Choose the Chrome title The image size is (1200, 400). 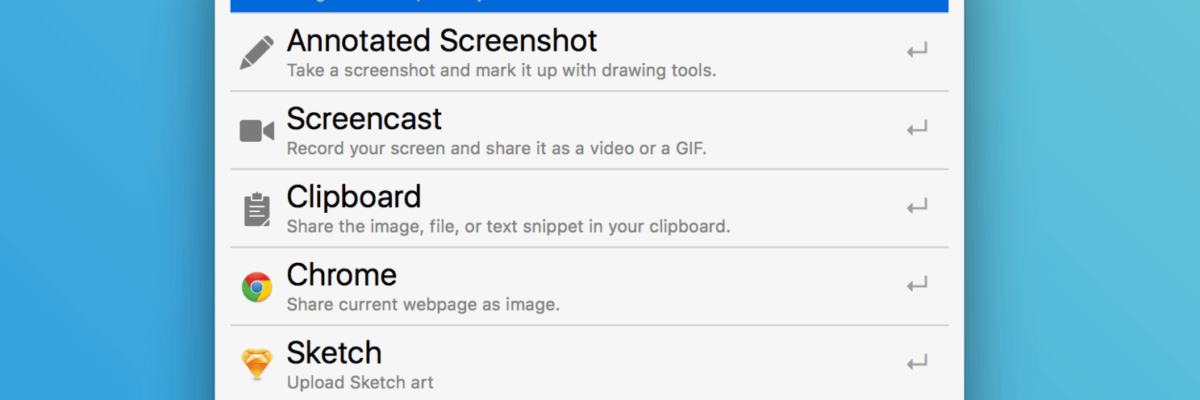pyautogui.click(x=341, y=274)
